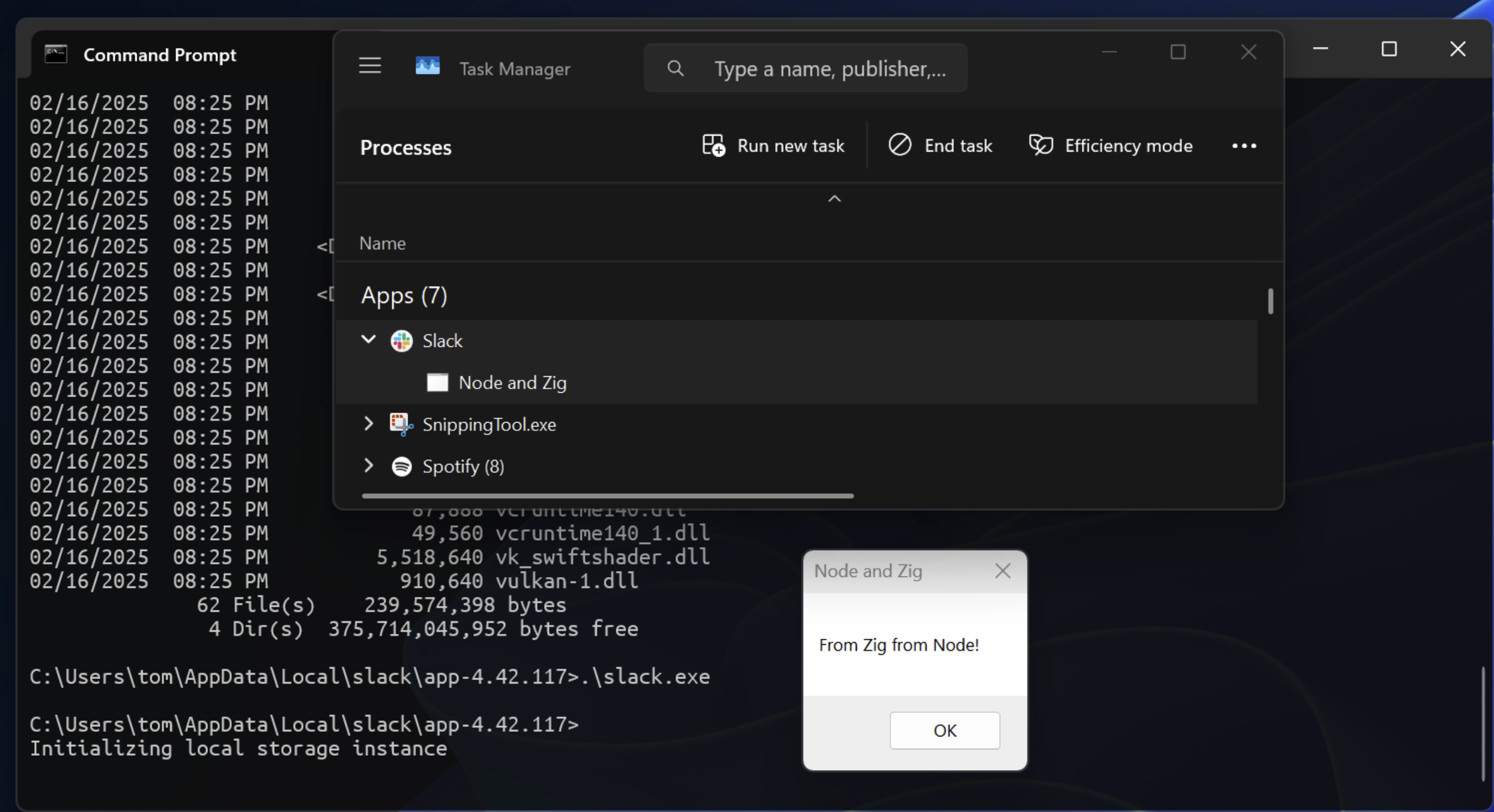Click the Node and Zig window icon
This screenshot has width=1494, height=812.
pos(437,382)
